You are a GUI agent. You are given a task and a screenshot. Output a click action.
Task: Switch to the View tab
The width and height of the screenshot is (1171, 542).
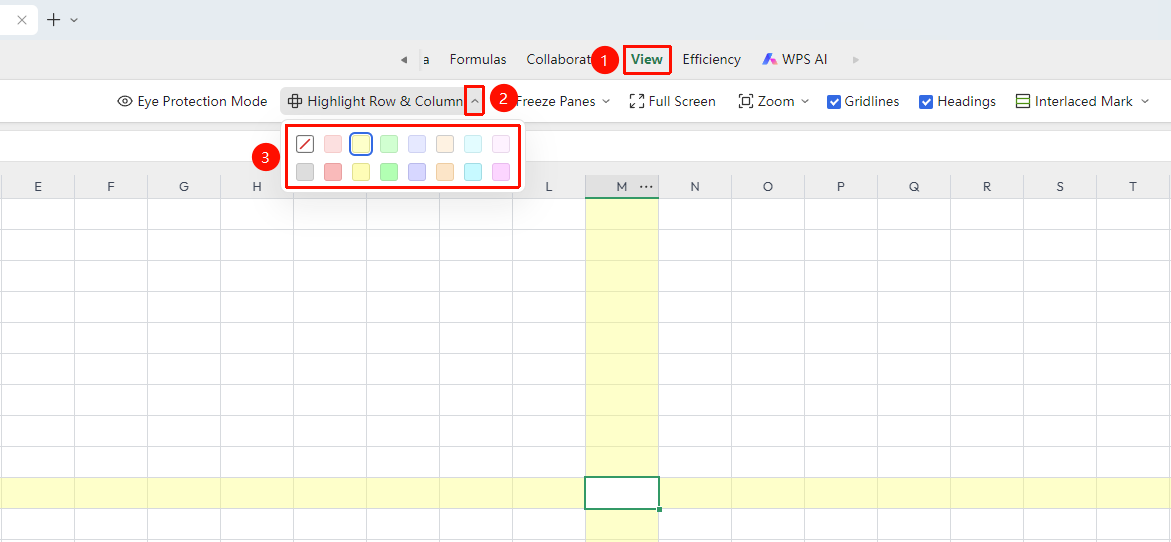[647, 60]
